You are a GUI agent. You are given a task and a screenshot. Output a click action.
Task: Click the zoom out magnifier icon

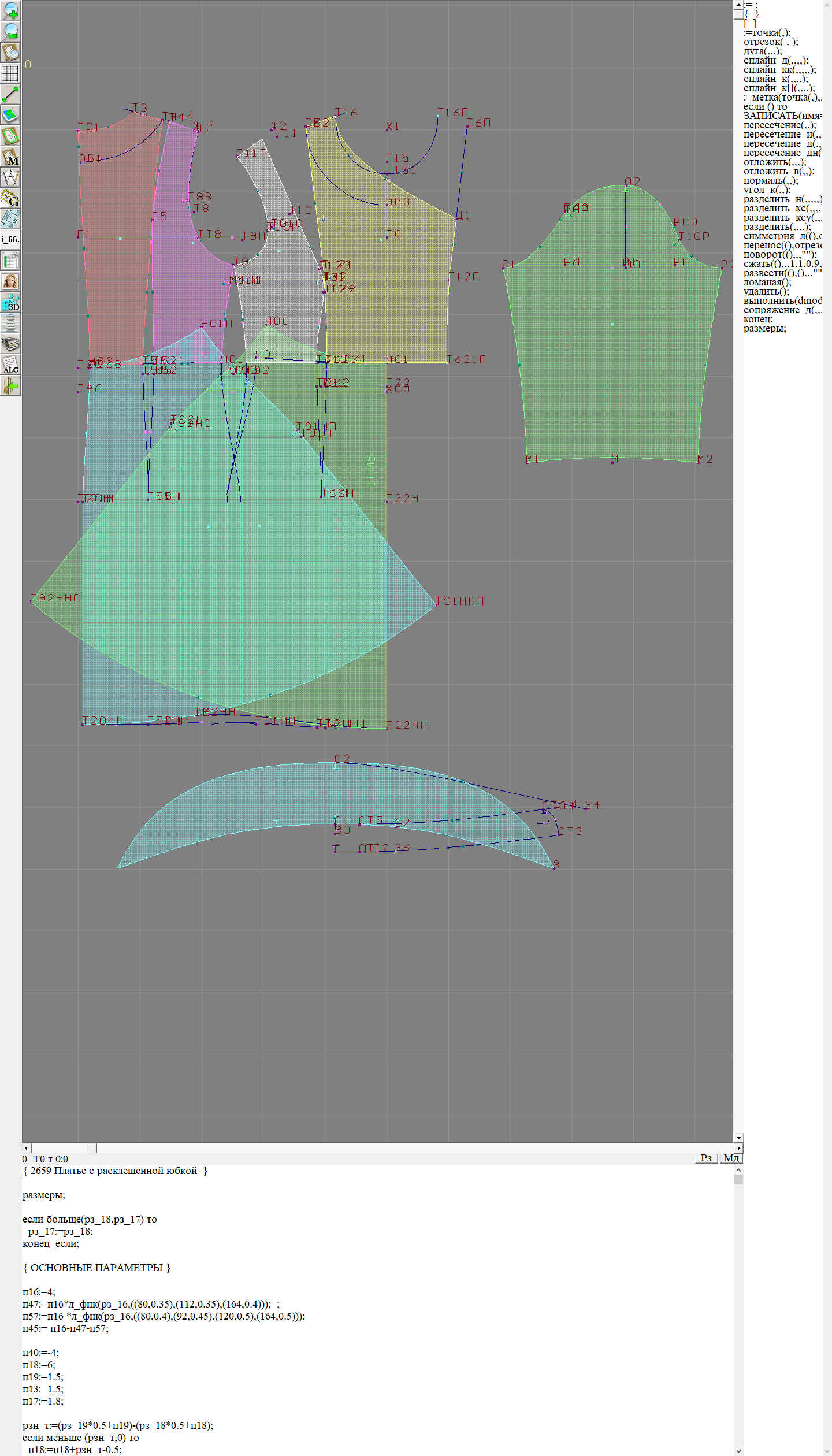coord(10,31)
